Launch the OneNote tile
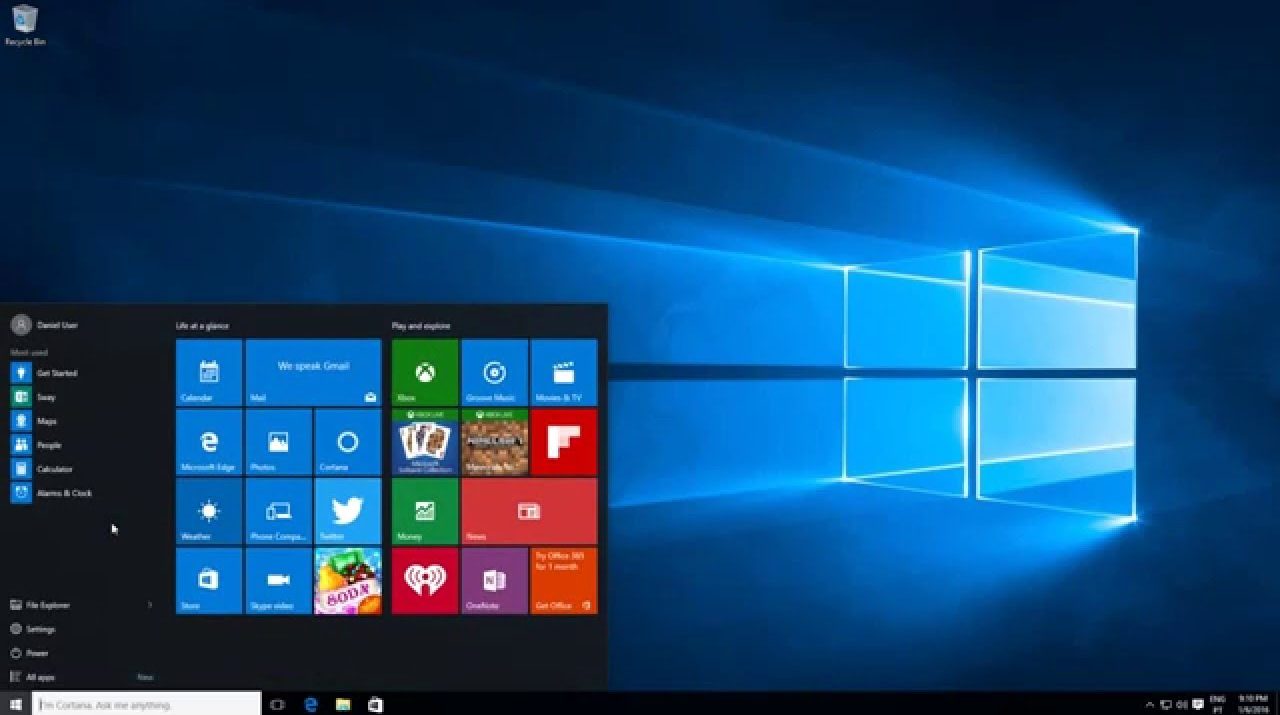 click(494, 580)
